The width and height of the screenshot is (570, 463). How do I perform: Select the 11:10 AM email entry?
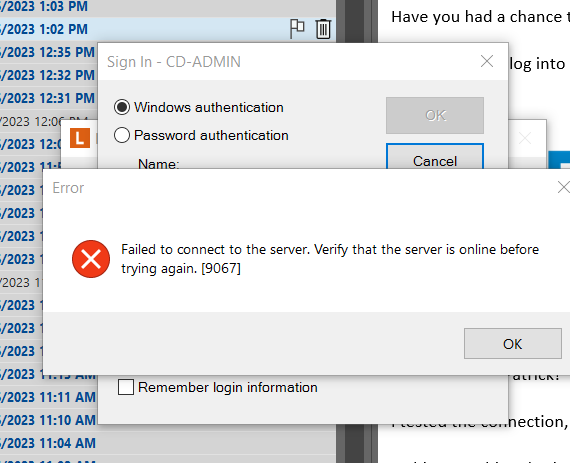tap(49, 420)
